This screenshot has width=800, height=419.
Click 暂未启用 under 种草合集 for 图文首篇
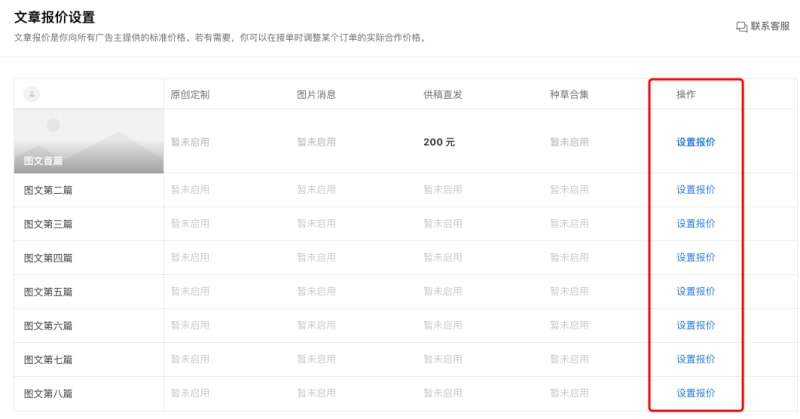click(x=569, y=142)
